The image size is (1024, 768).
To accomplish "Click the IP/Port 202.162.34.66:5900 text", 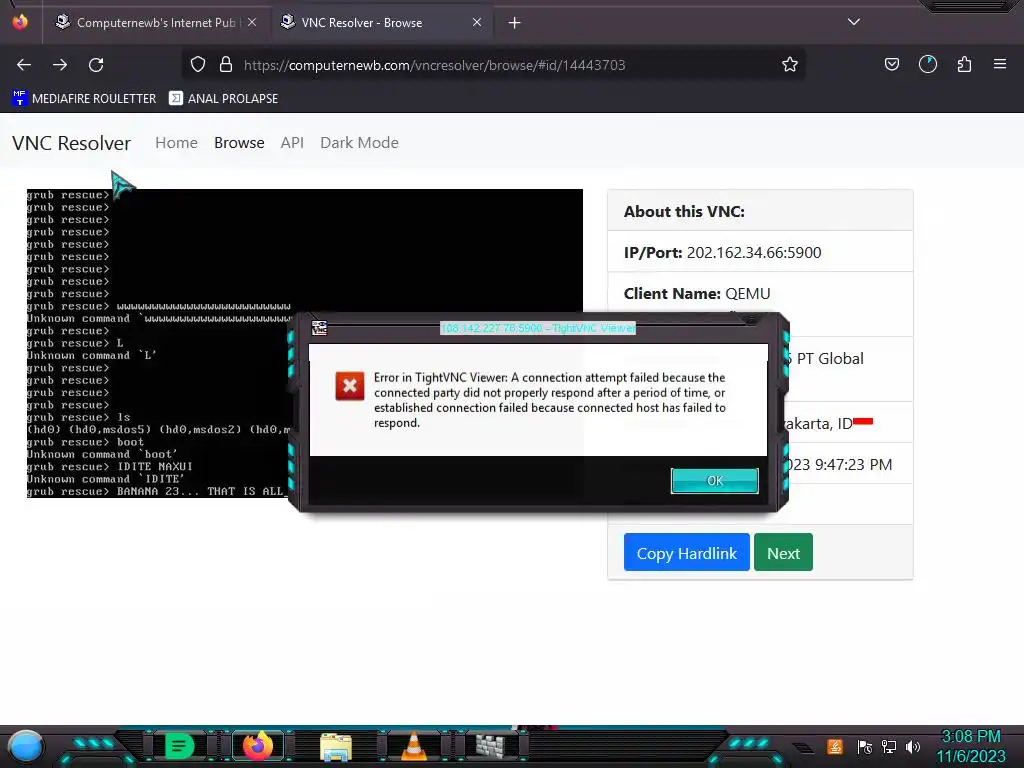I will (x=722, y=253).
